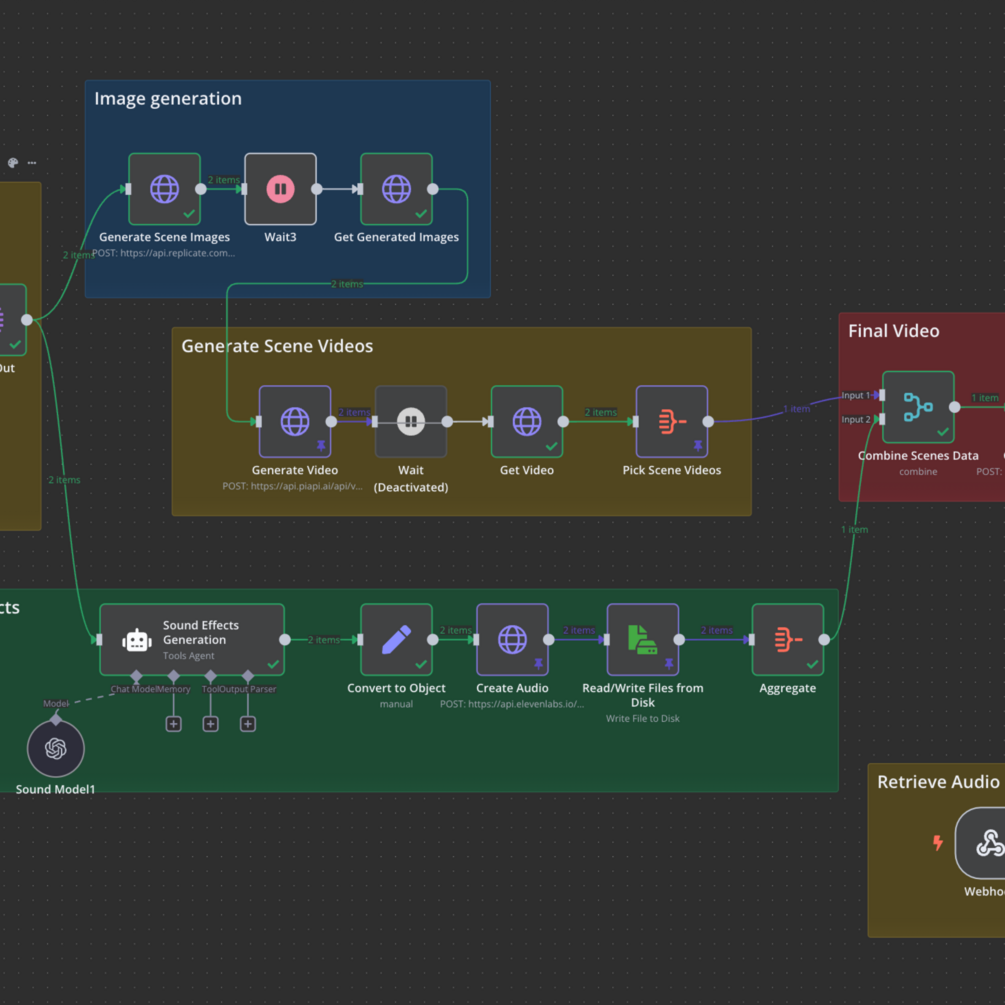Click the Pick Scene Videos output connector
This screenshot has width=1005, height=1005.
(708, 421)
